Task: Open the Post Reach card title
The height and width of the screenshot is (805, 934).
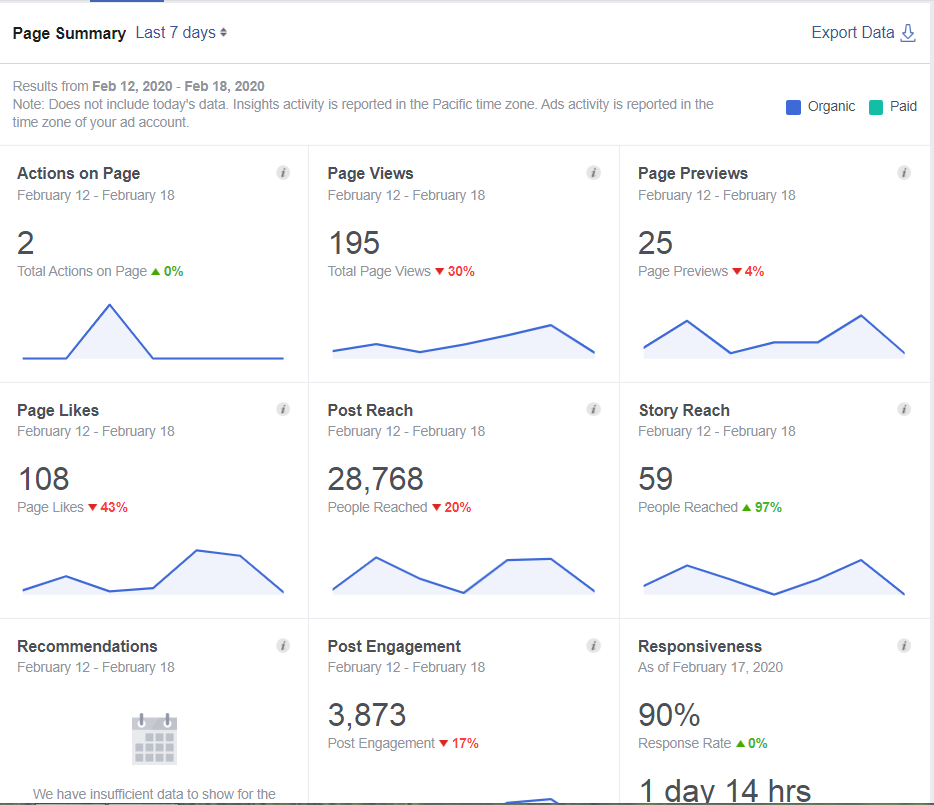Action: (370, 411)
